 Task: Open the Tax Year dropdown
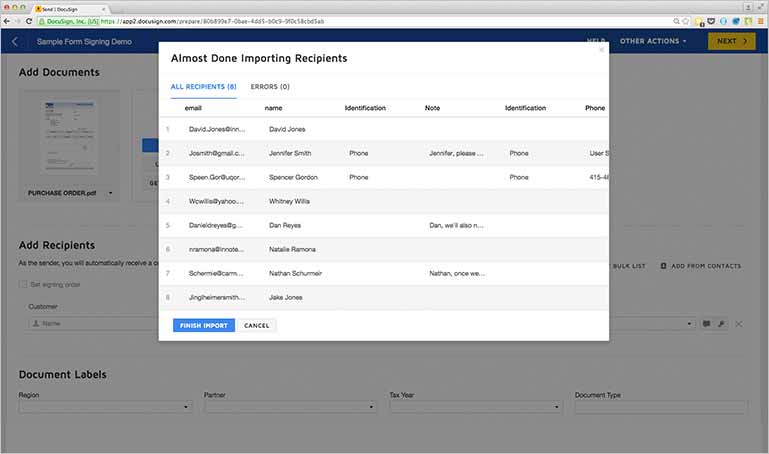pos(475,407)
